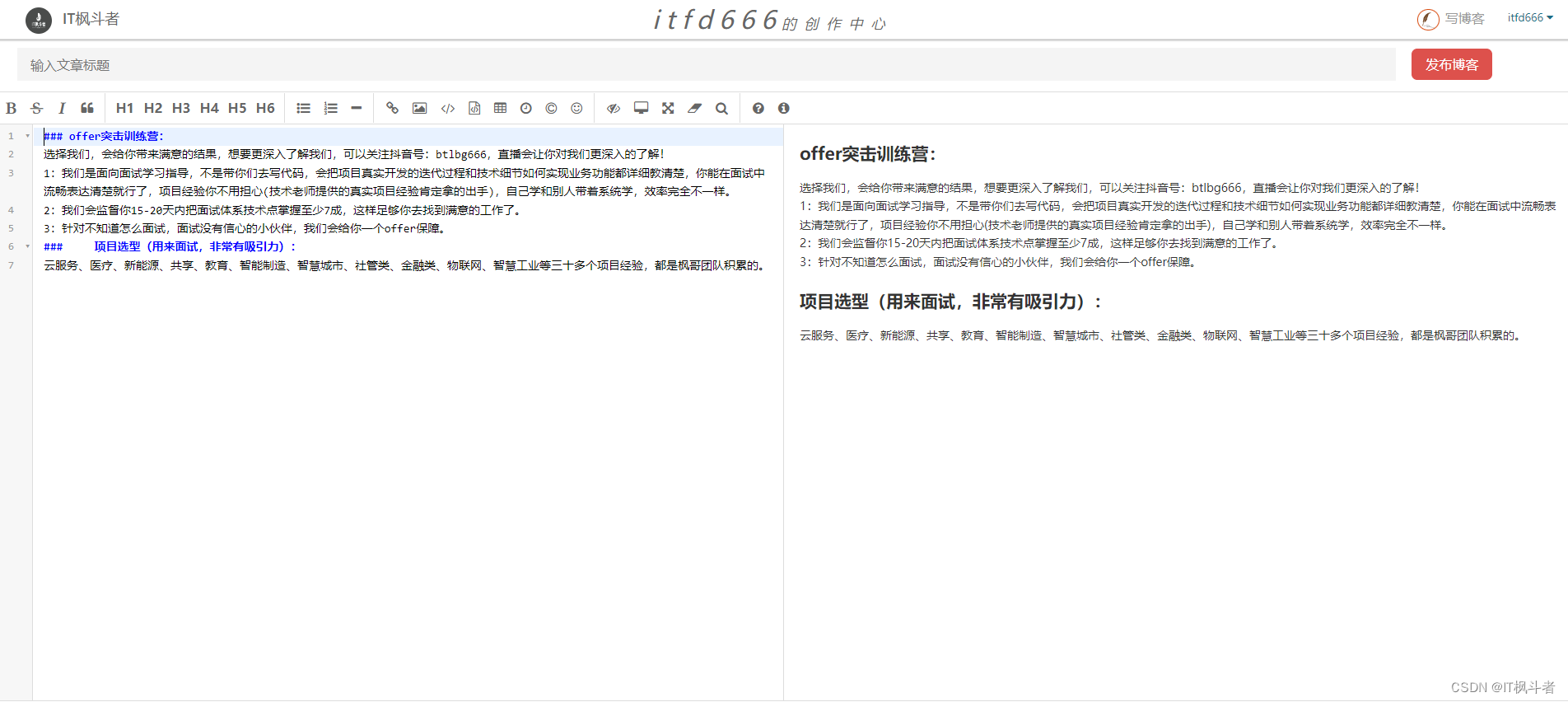Toggle bold formatting
The width and height of the screenshot is (1568, 702).
12,108
